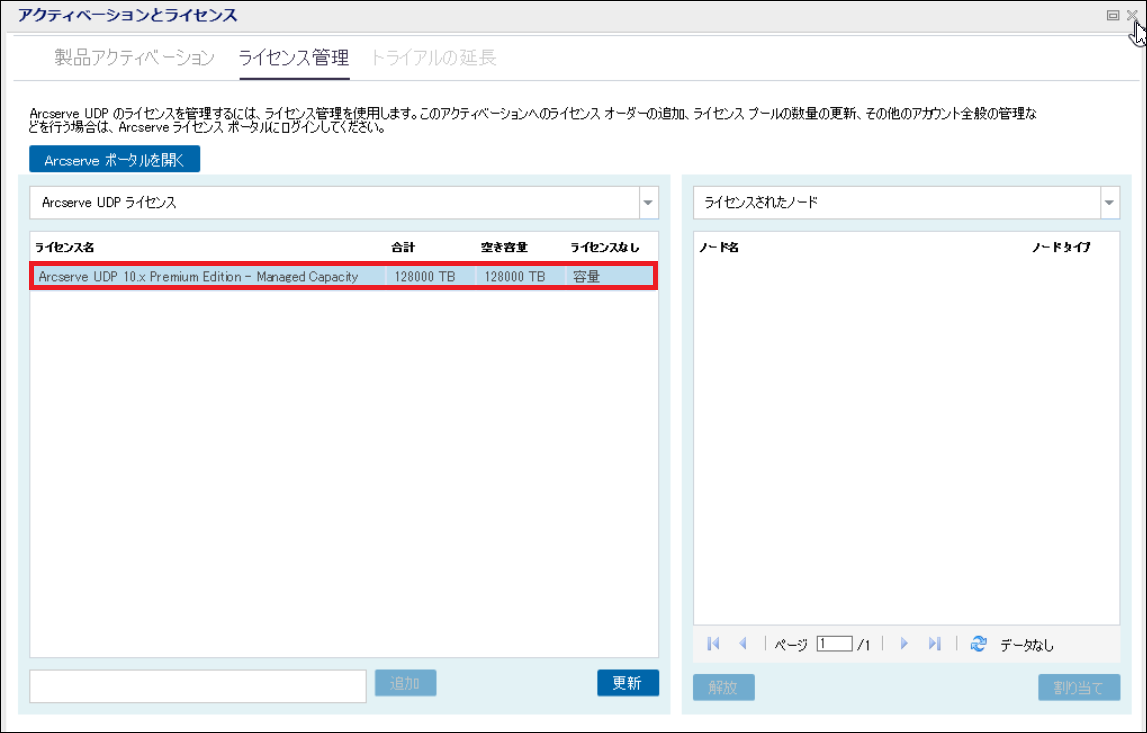1147x733 pixels.
Task: Go to next page of node list
Action: (x=904, y=644)
